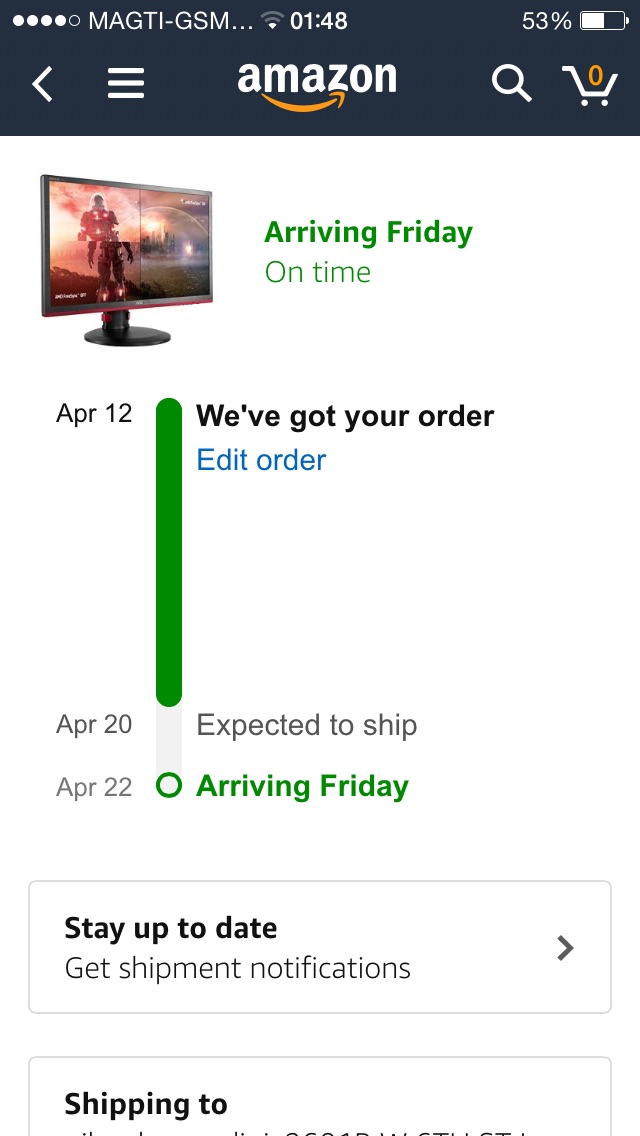Tap the Wi-Fi status icon
This screenshot has height=1136, width=640.
270,21
